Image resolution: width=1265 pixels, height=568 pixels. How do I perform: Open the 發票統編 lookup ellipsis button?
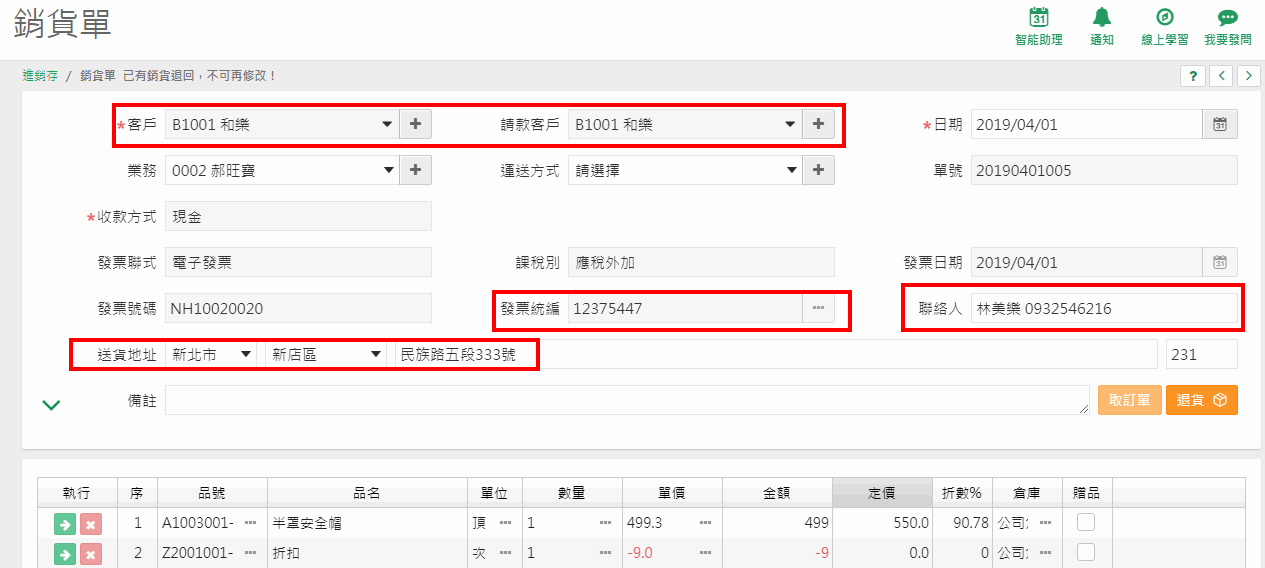pos(818,309)
